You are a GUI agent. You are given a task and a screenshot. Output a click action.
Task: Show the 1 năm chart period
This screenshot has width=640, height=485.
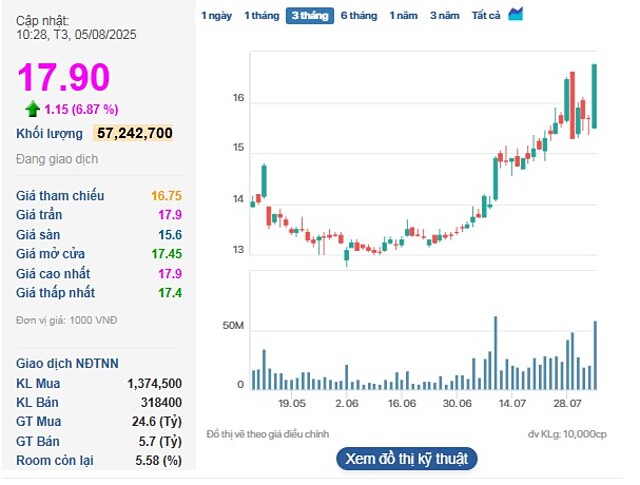coord(404,15)
